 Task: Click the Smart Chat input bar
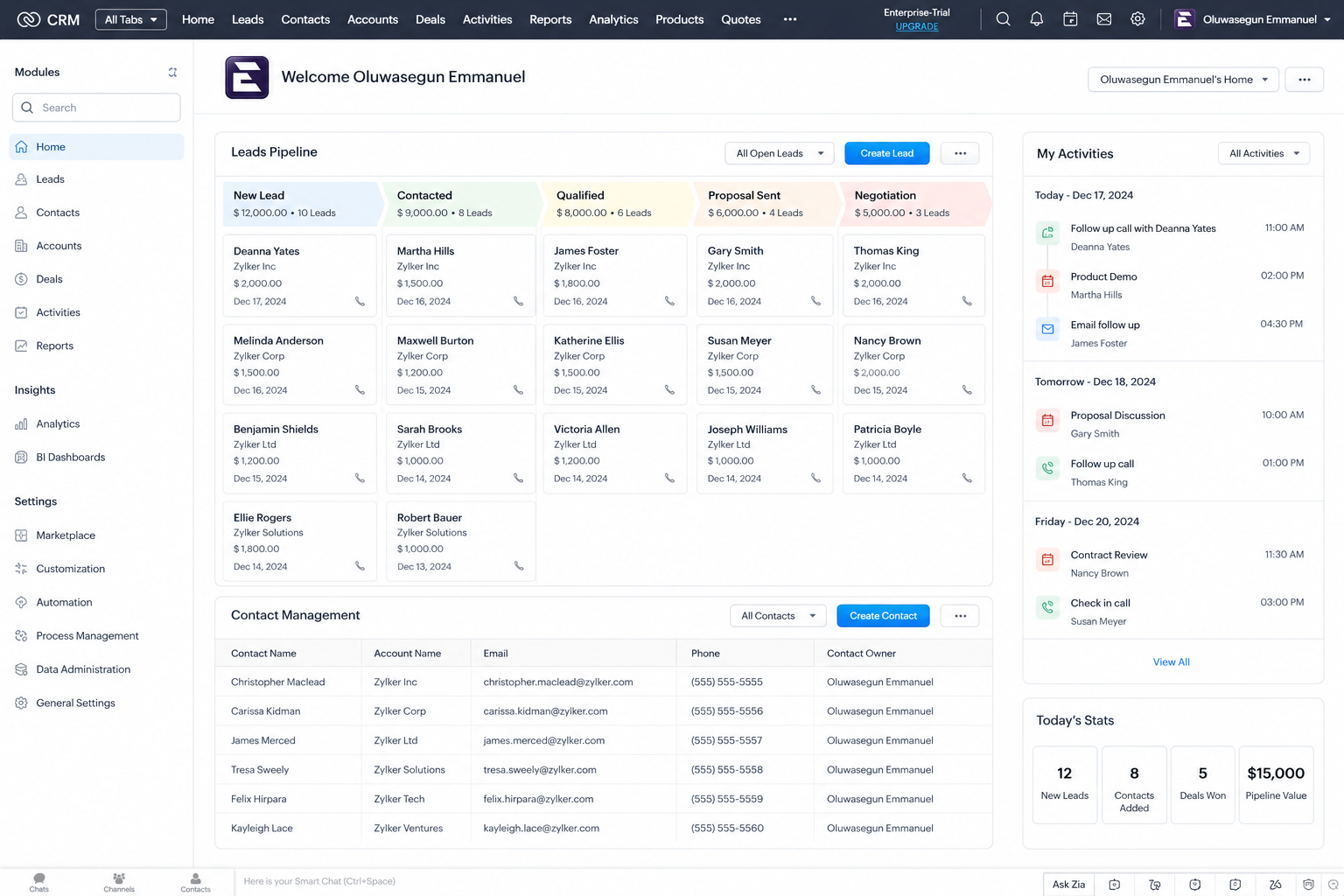638,882
